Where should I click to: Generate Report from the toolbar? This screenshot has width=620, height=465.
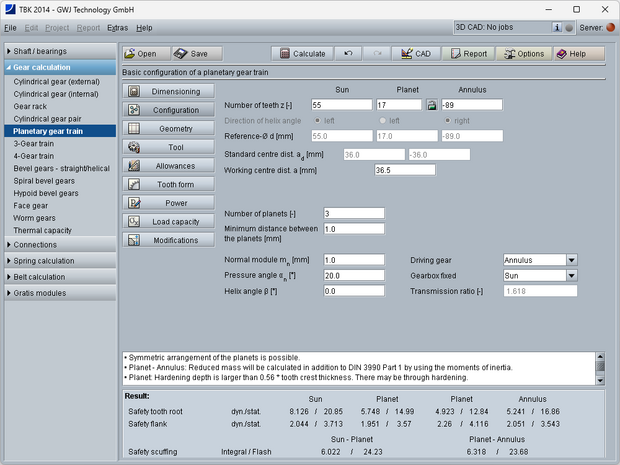click(467, 54)
